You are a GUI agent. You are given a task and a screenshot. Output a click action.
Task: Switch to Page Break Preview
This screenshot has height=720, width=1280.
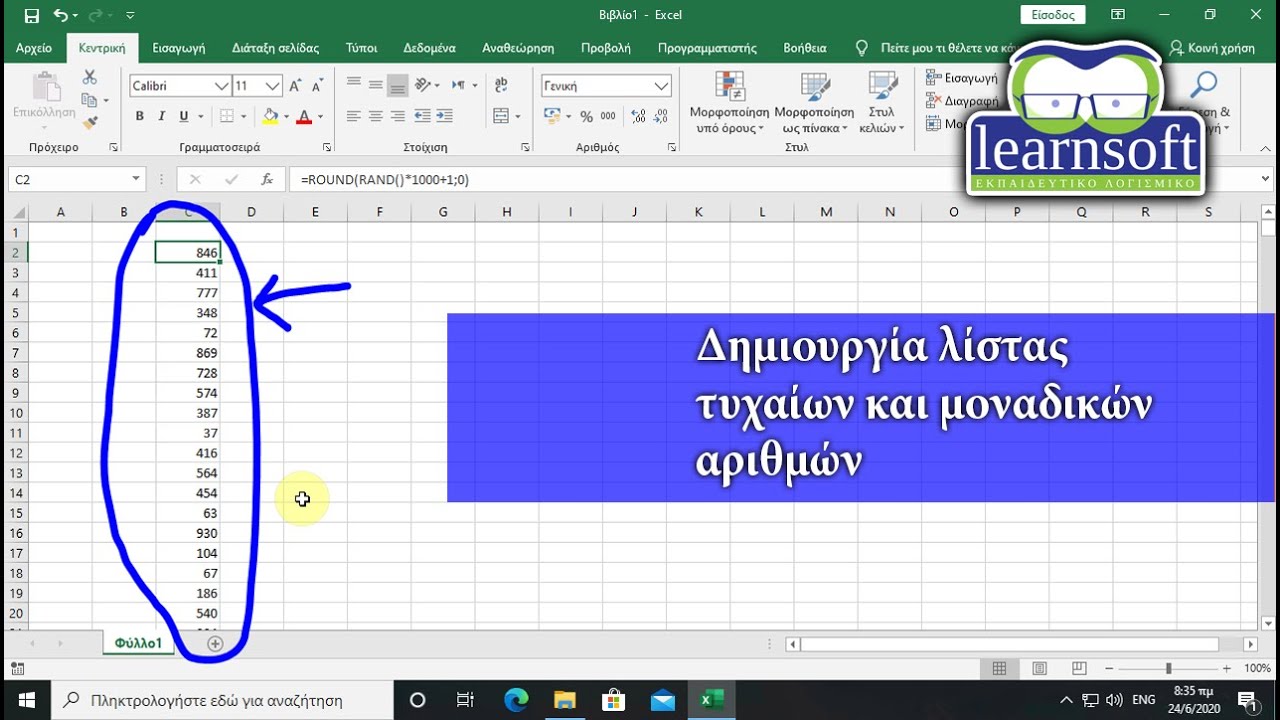click(x=1079, y=668)
